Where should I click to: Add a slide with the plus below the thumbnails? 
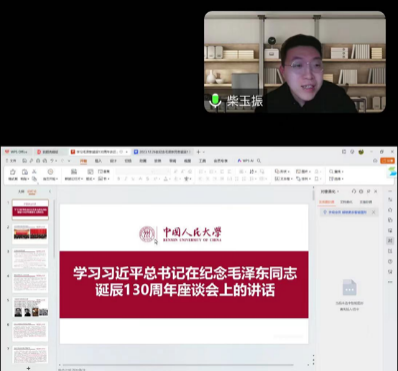coord(28,368)
